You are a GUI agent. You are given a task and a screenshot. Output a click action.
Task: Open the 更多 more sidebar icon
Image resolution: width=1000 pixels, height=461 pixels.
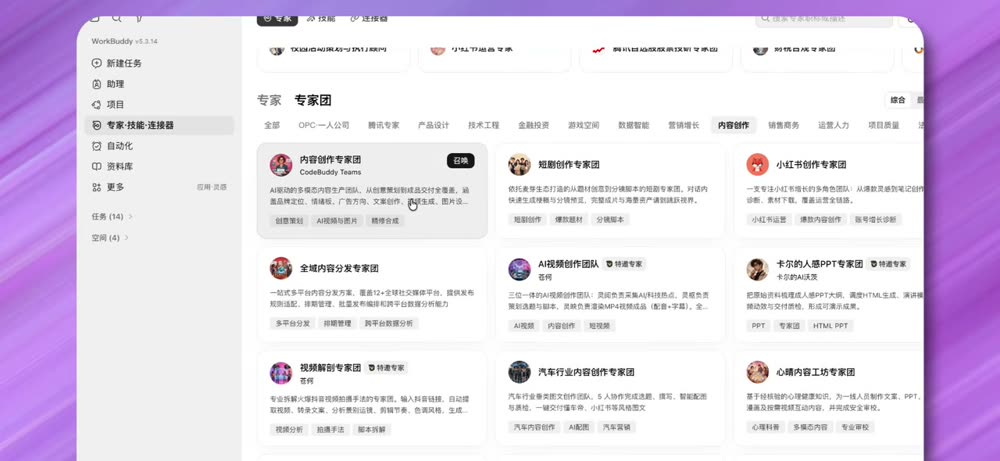(96, 187)
